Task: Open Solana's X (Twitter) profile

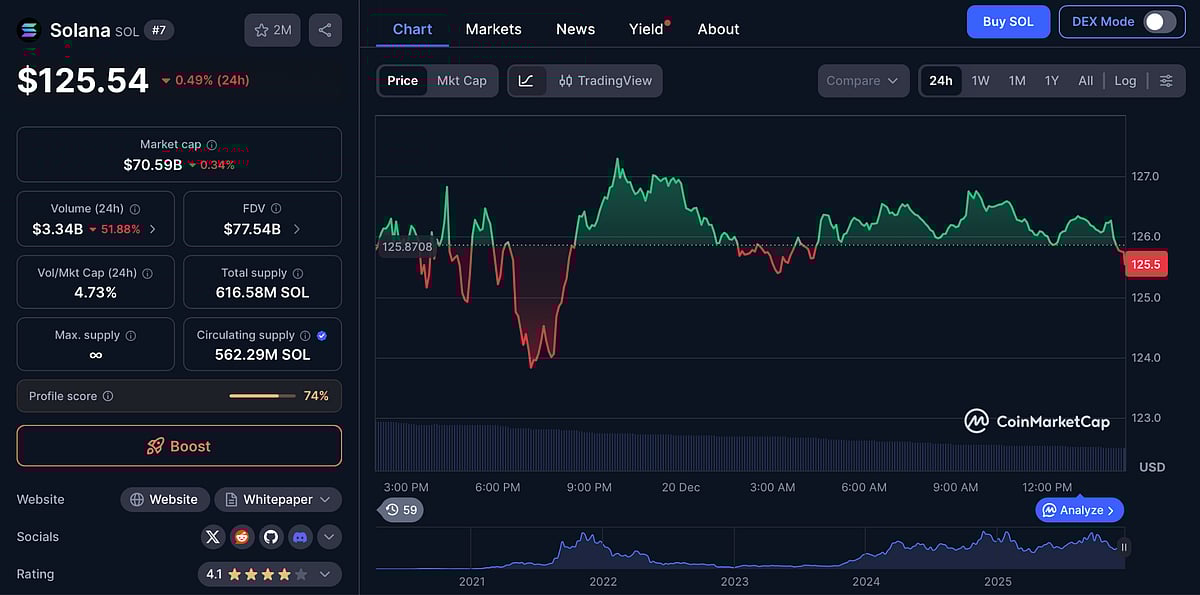Action: [x=213, y=537]
